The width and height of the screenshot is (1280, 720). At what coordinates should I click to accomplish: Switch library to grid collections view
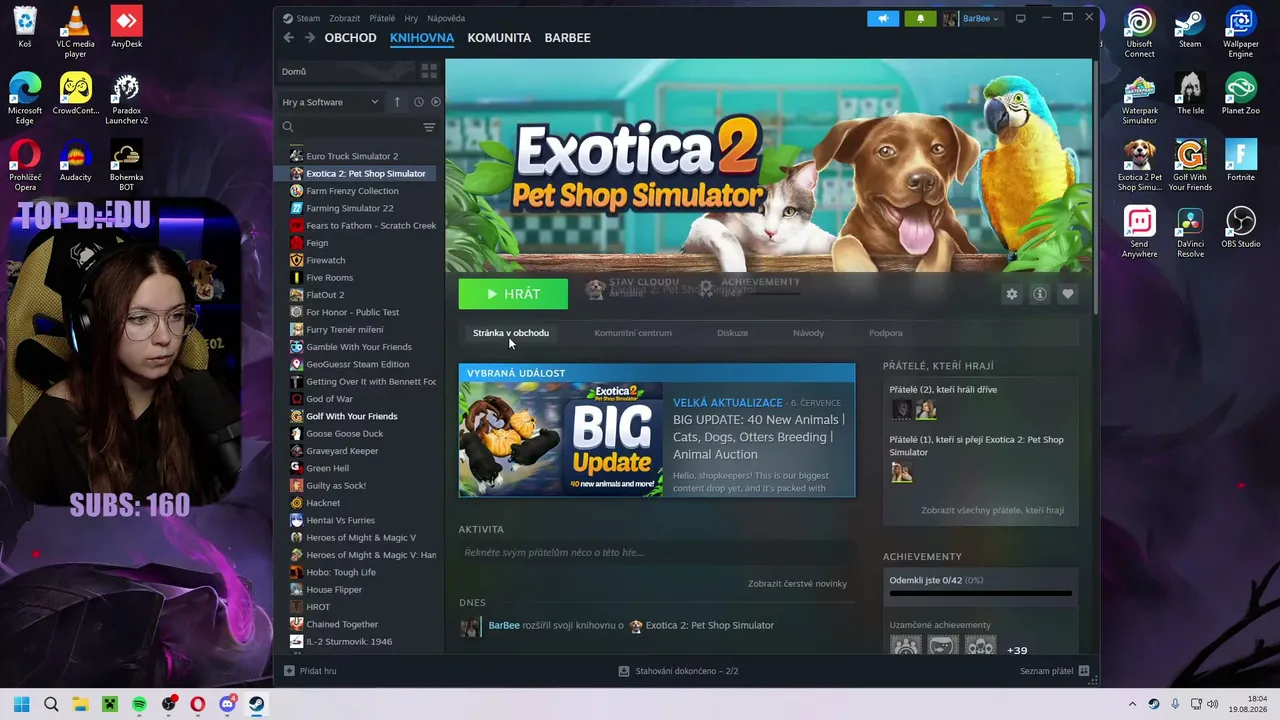429,71
